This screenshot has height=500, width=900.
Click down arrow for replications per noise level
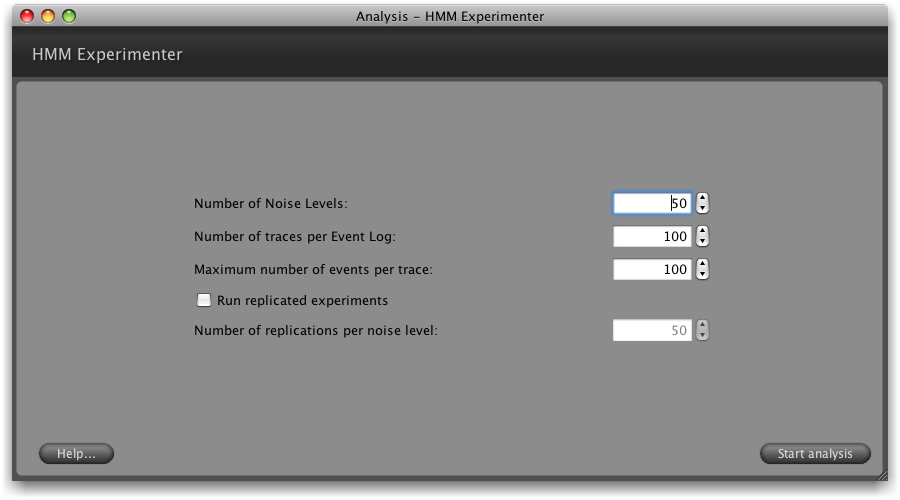tap(702, 336)
